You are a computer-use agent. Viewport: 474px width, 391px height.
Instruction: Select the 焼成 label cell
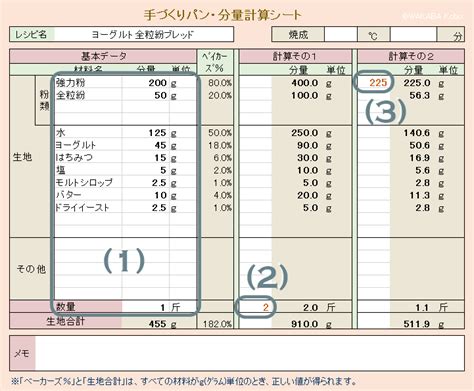[298, 35]
